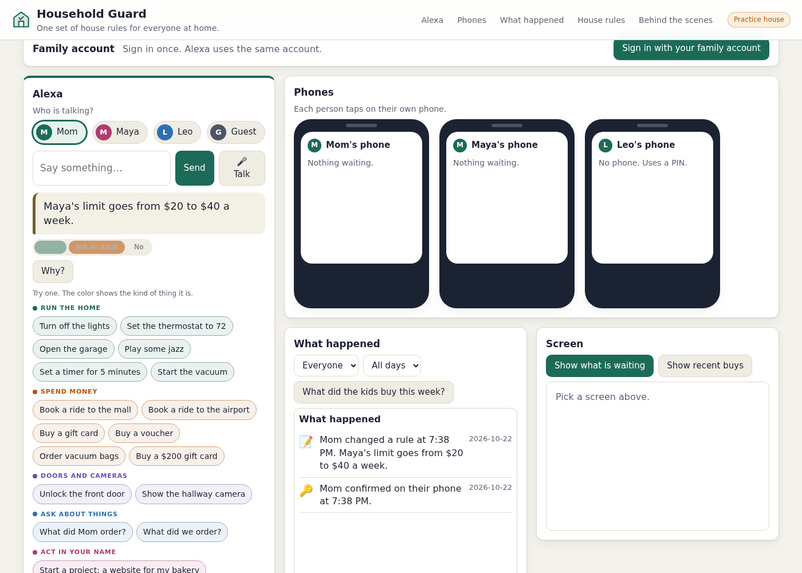This screenshot has height=573, width=802.
Task: Choose the 'No' verdict pill
Action: pyautogui.click(x=139, y=247)
